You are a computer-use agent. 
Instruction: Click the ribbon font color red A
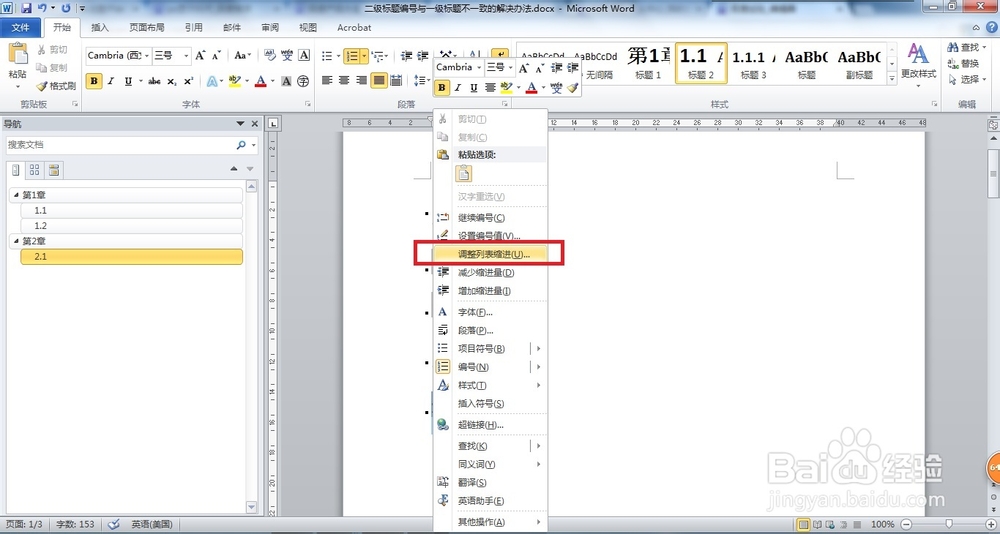point(260,81)
